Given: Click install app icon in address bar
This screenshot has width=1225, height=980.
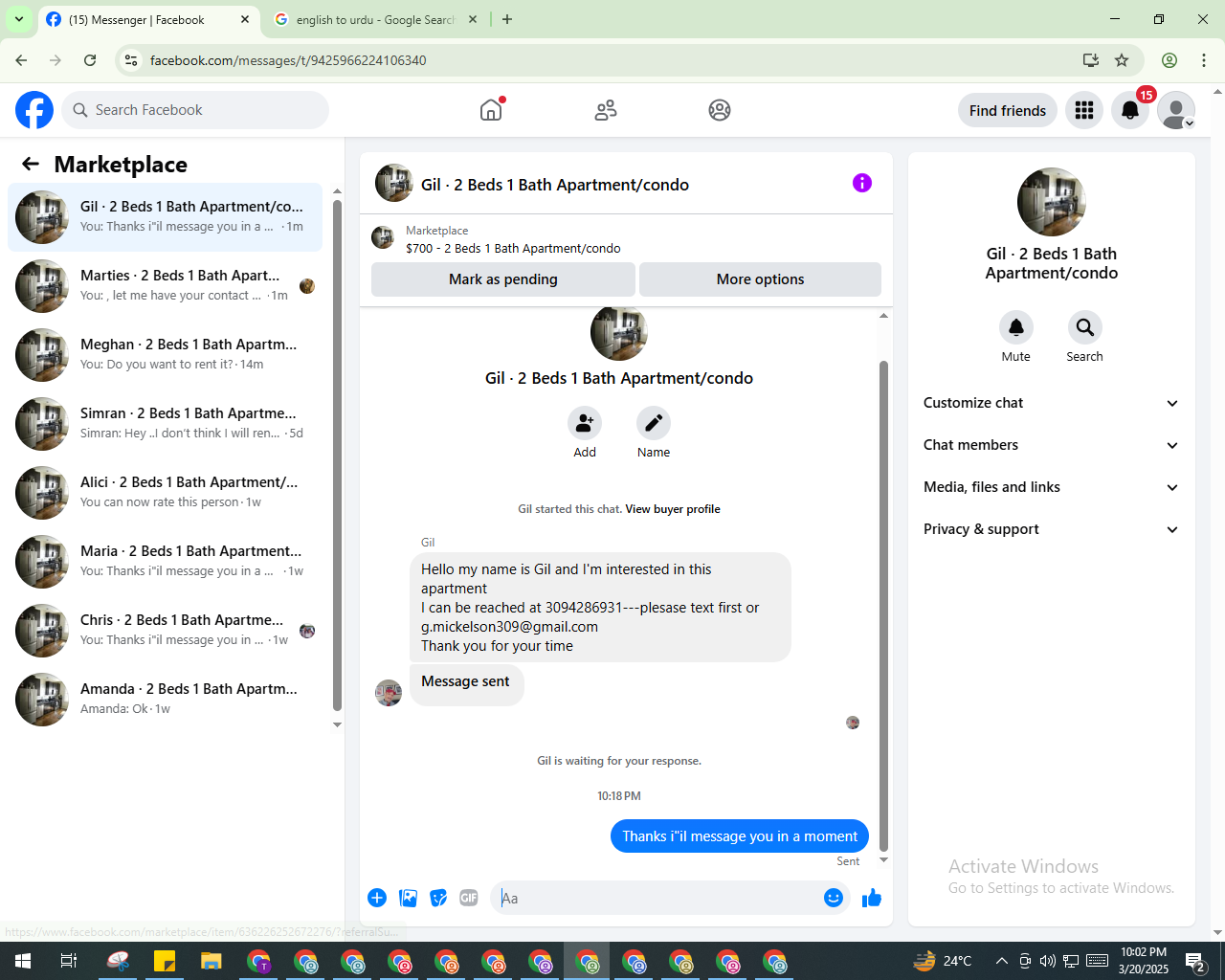Looking at the screenshot, I should coord(1090,60).
